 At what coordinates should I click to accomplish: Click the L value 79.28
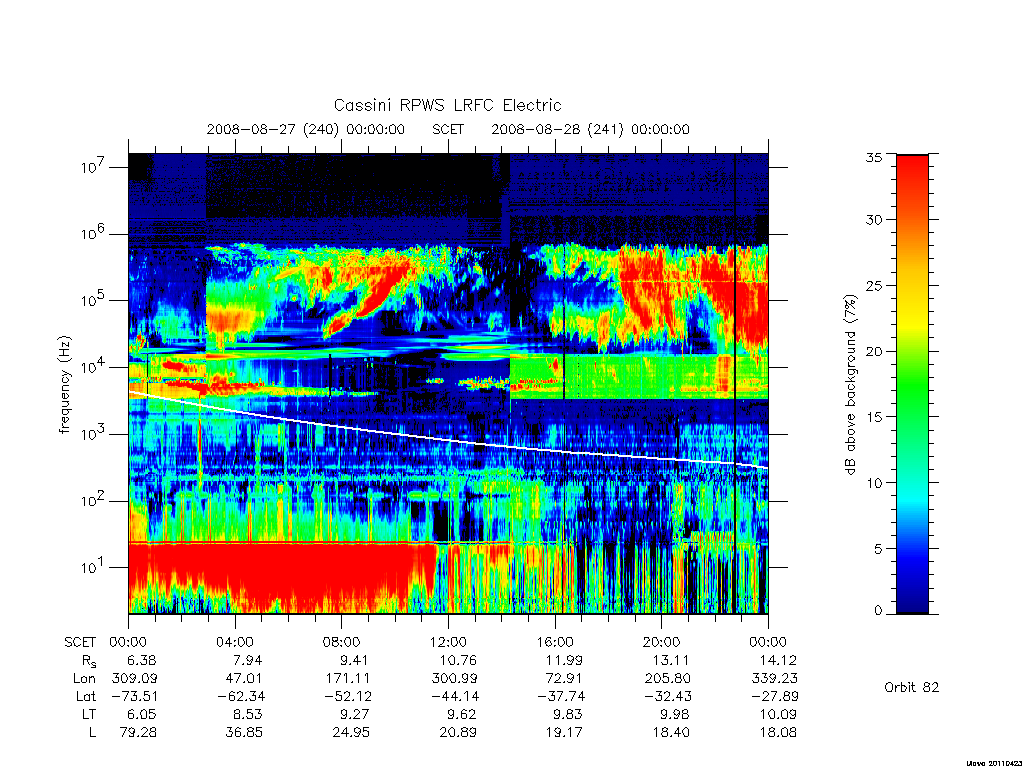[x=138, y=733]
